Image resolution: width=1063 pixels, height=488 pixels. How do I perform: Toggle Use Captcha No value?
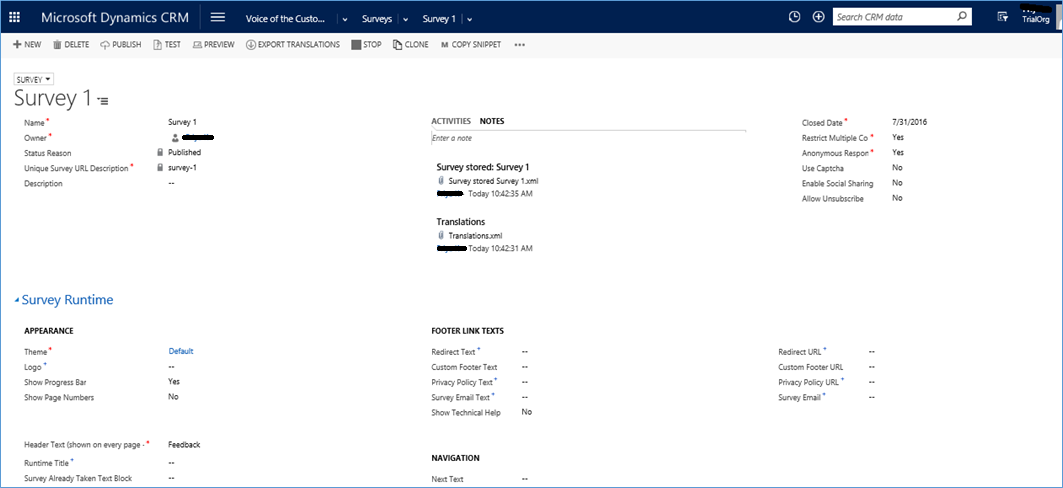897,167
